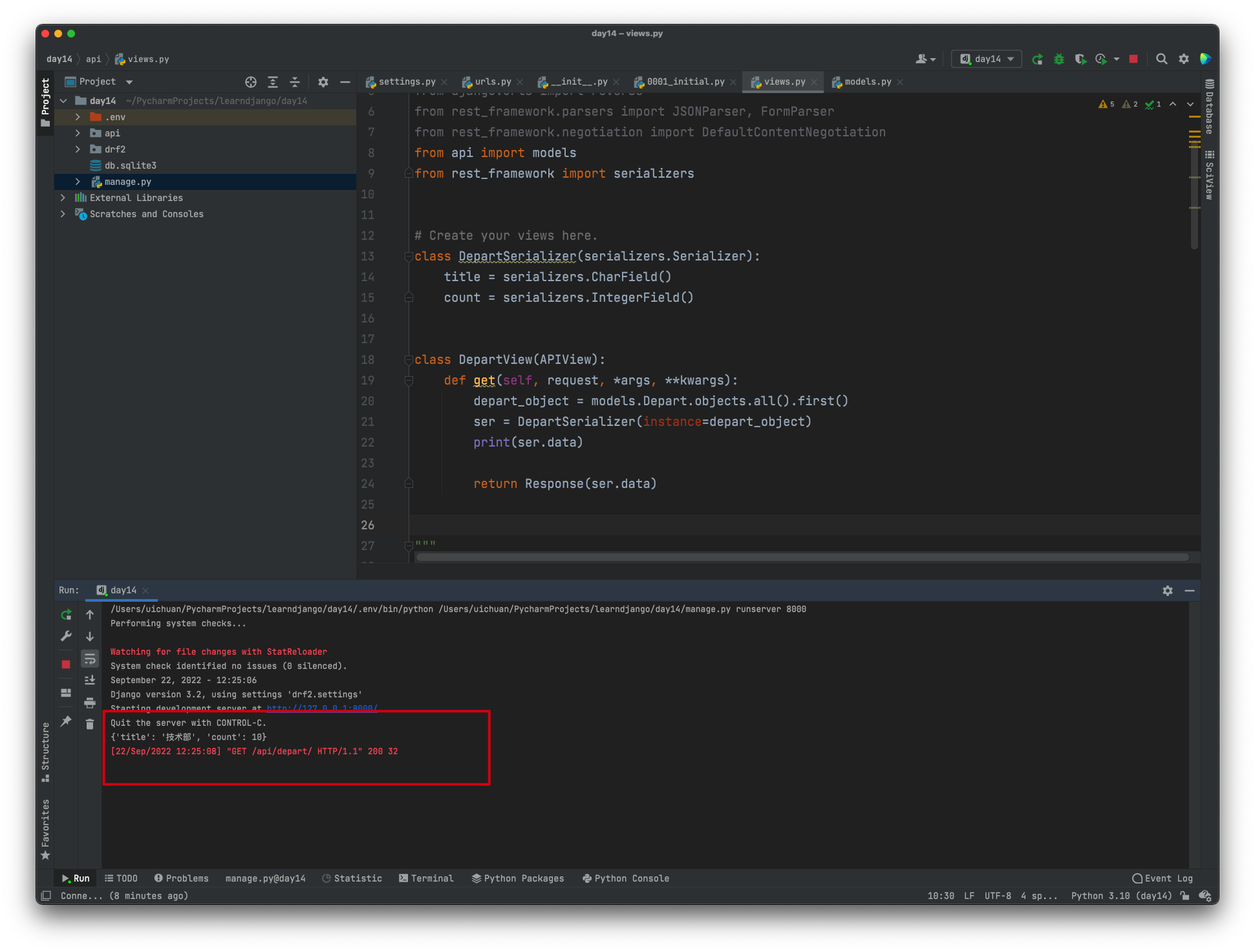Click the red Stop button in Run panel
Image resolution: width=1255 pixels, height=952 pixels.
click(x=66, y=664)
